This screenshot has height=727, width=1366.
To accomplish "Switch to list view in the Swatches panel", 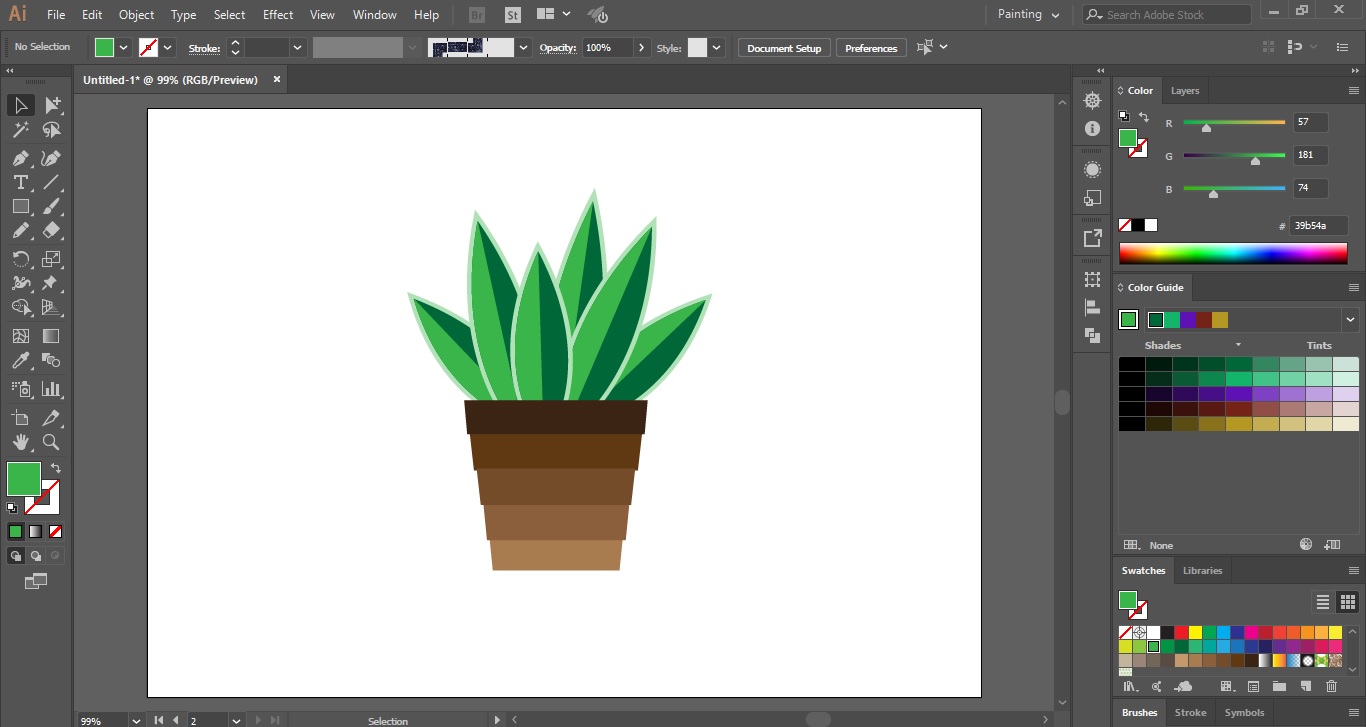I will (x=1323, y=602).
